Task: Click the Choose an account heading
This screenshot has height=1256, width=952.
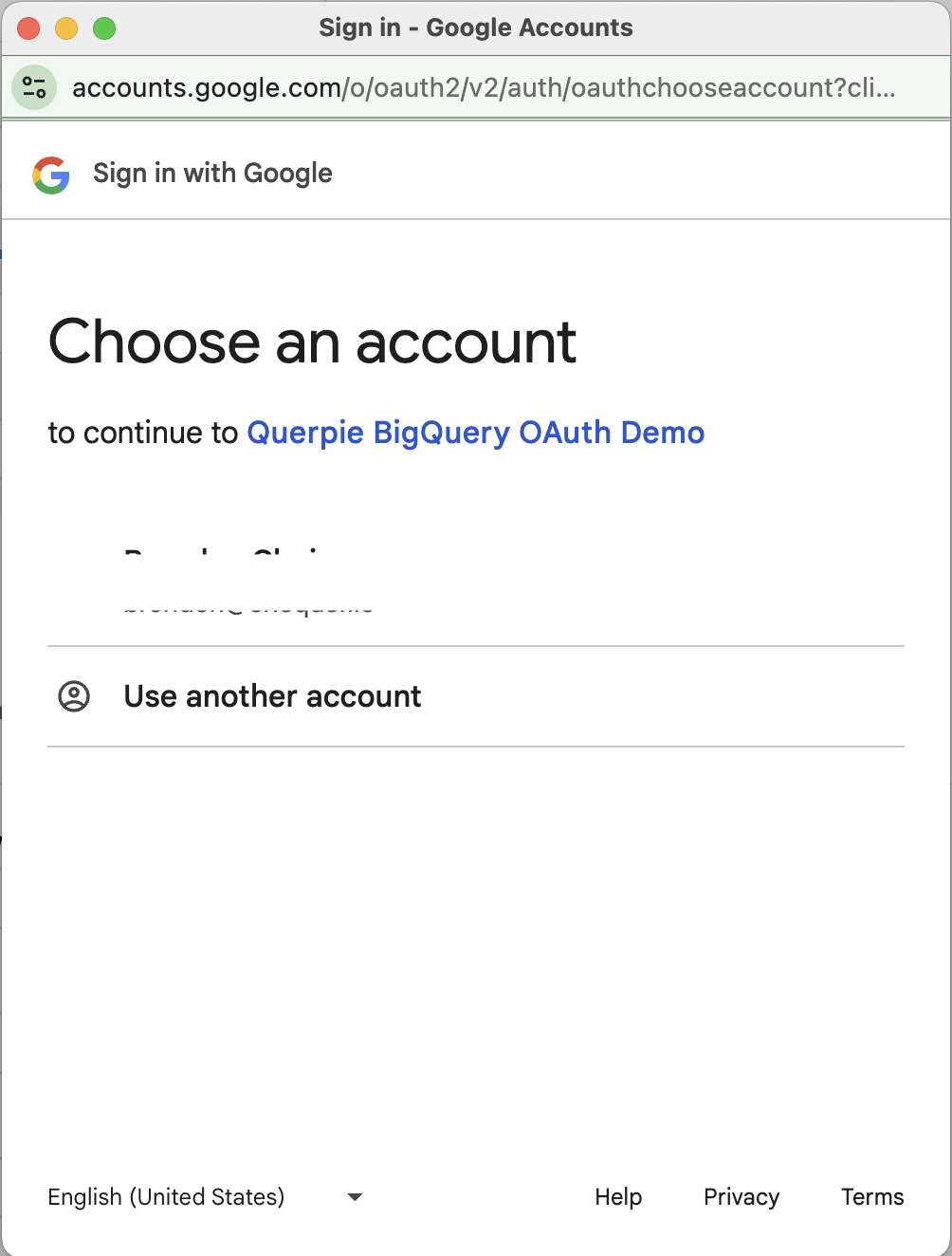Action: pos(312,342)
